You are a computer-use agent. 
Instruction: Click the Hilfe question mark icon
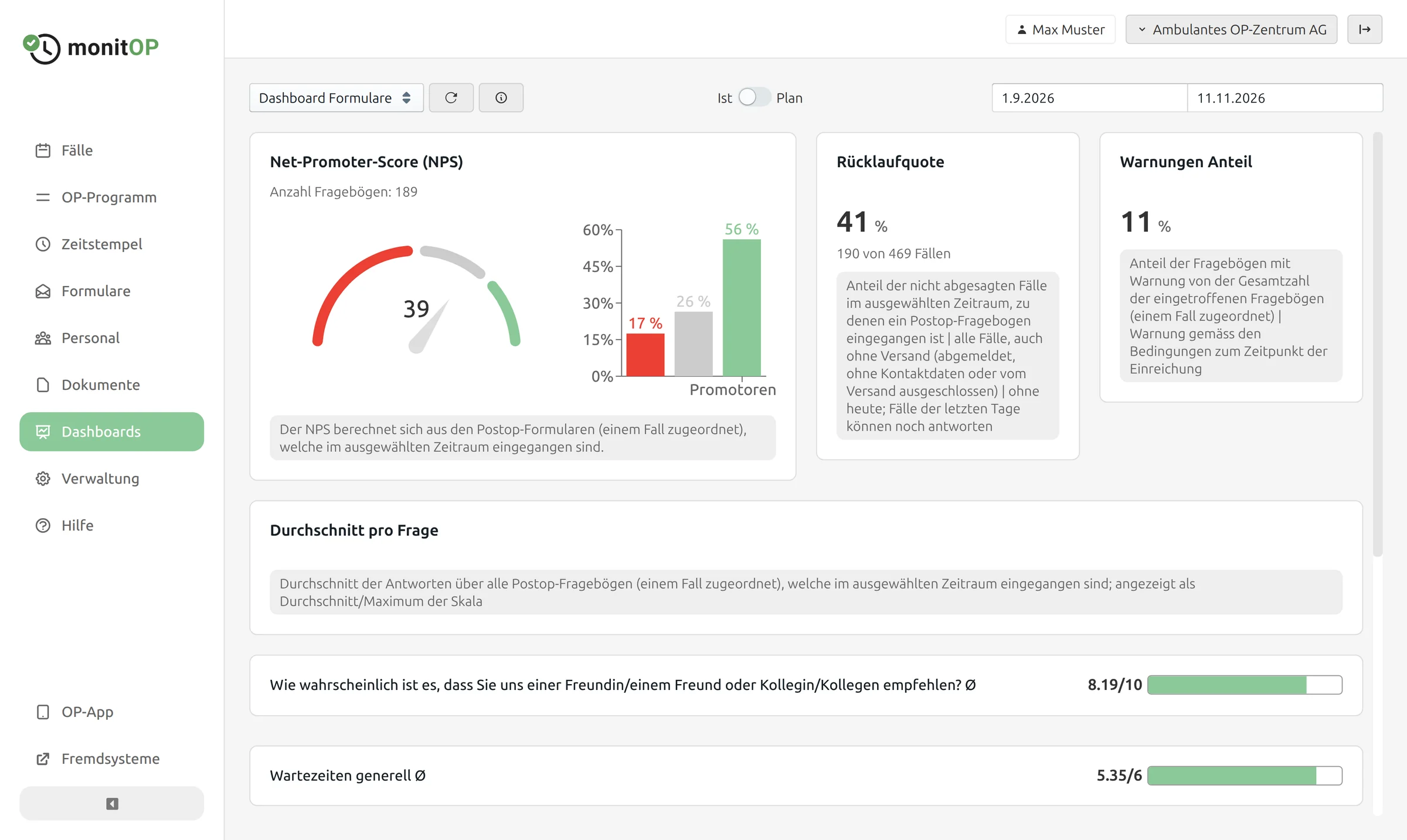[x=43, y=526]
